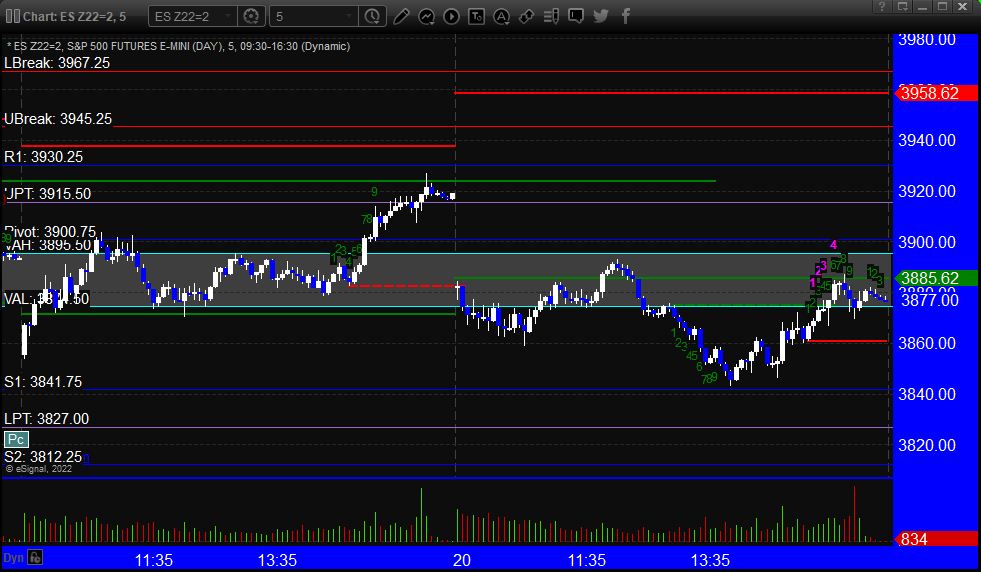This screenshot has height=572, width=981.
Task: Close the chart window
Action: pyautogui.click(x=963, y=6)
